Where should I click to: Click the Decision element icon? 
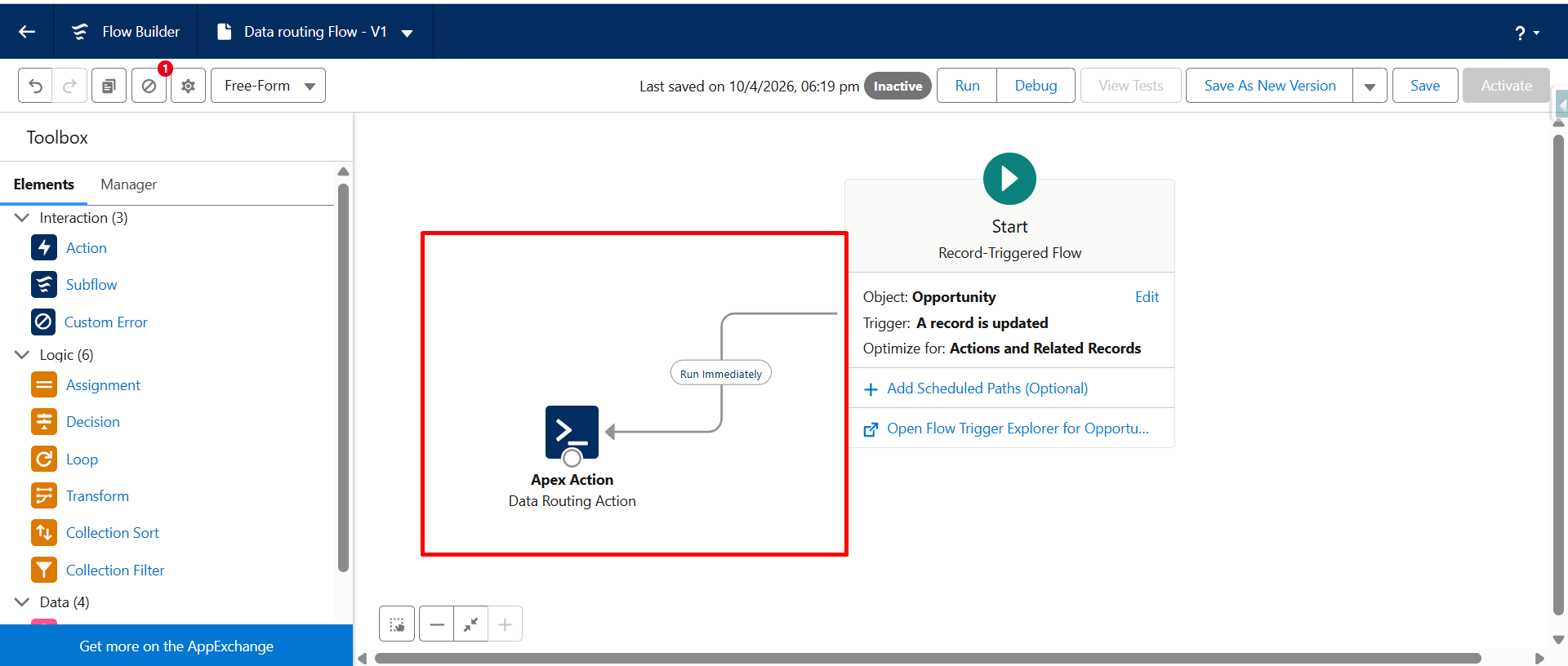pyautogui.click(x=44, y=421)
